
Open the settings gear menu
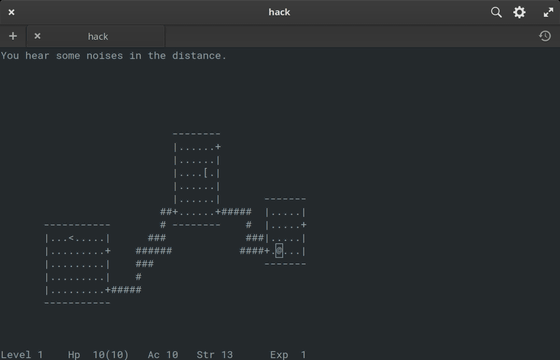click(519, 12)
